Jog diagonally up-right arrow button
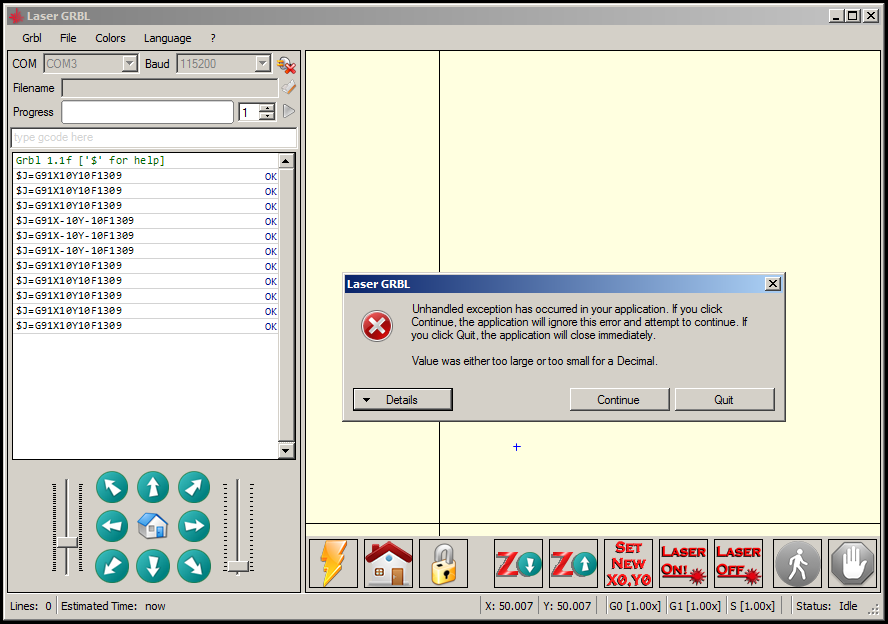The height and width of the screenshot is (624, 888). pos(194,487)
